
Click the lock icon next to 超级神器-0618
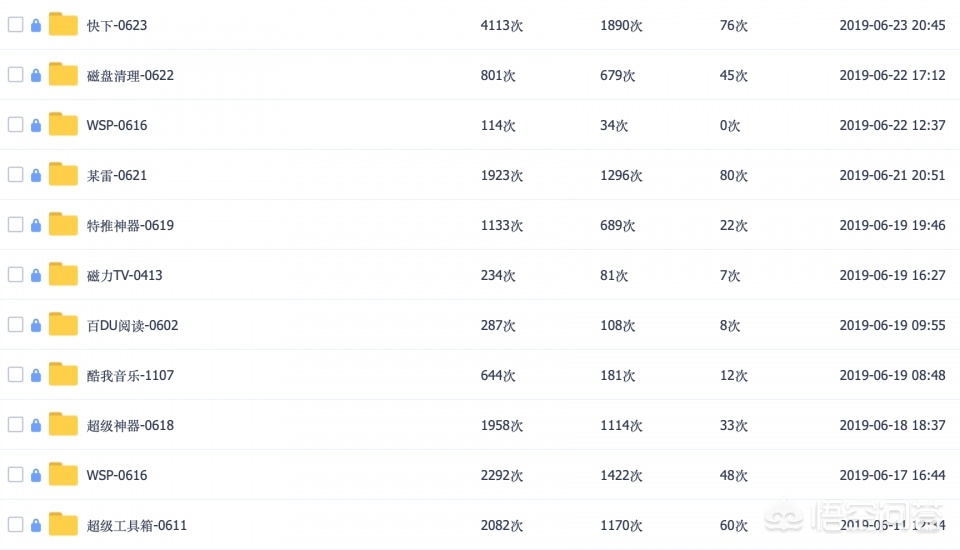coord(36,425)
